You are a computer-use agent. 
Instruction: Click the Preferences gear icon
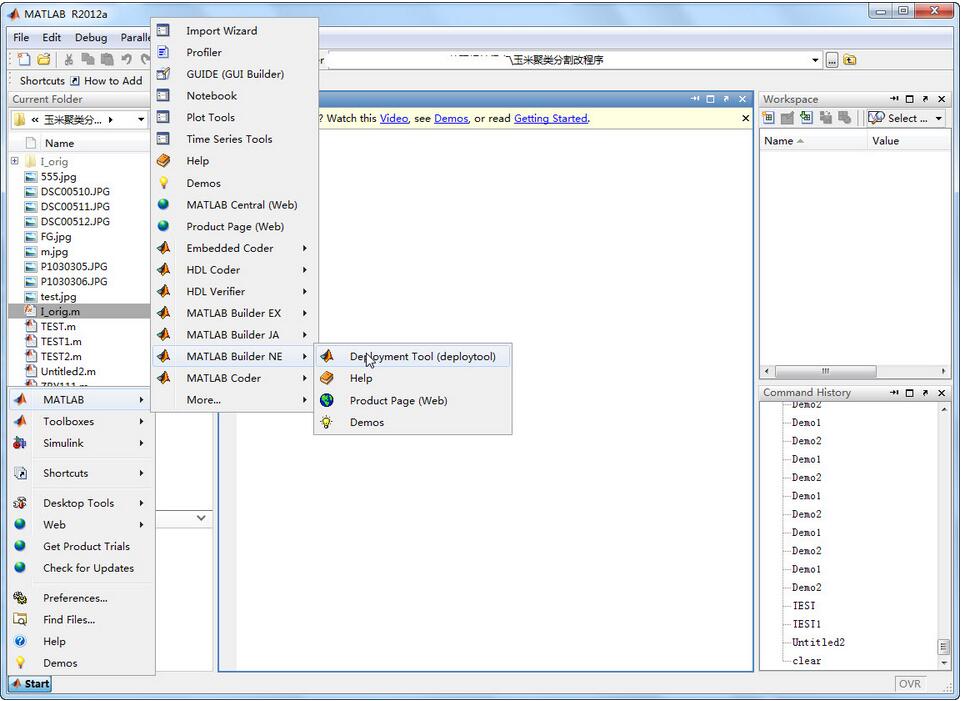[x=20, y=597]
